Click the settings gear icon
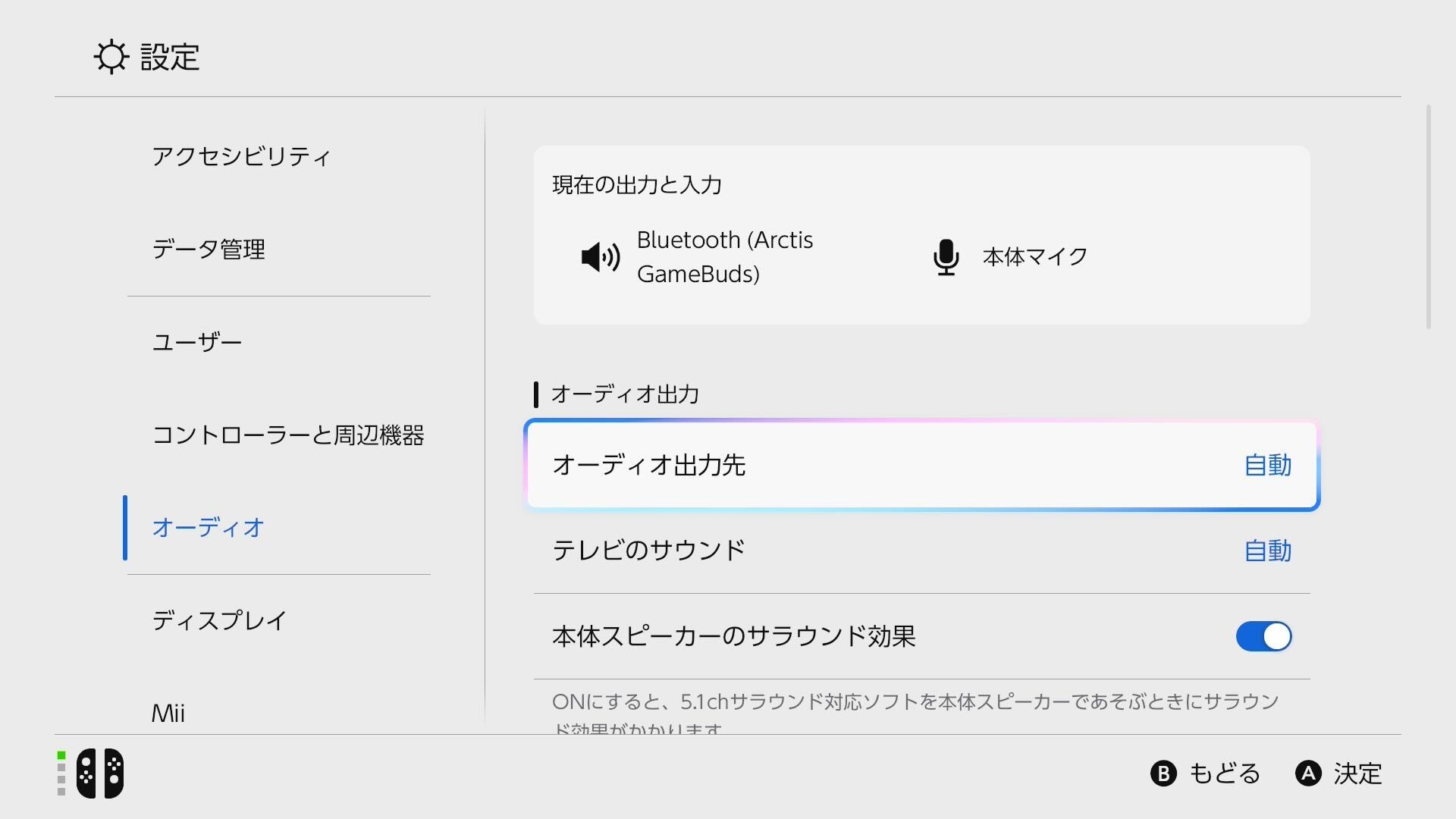Viewport: 1456px width, 819px height. click(111, 56)
